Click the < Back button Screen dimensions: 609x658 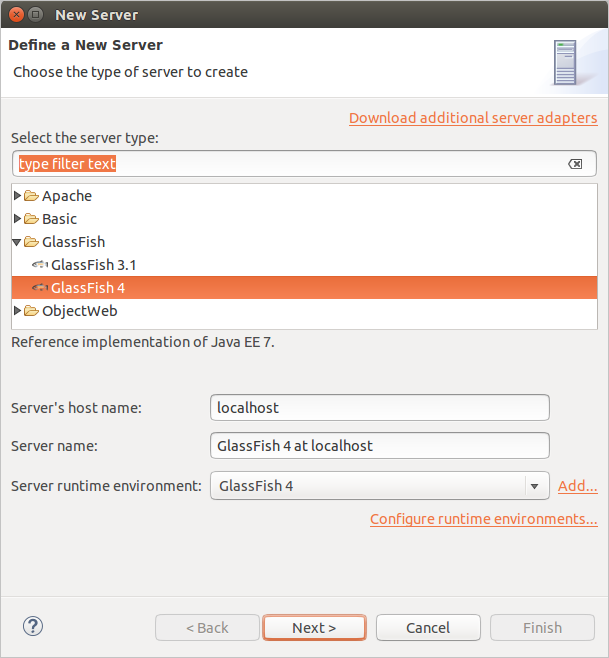point(207,628)
